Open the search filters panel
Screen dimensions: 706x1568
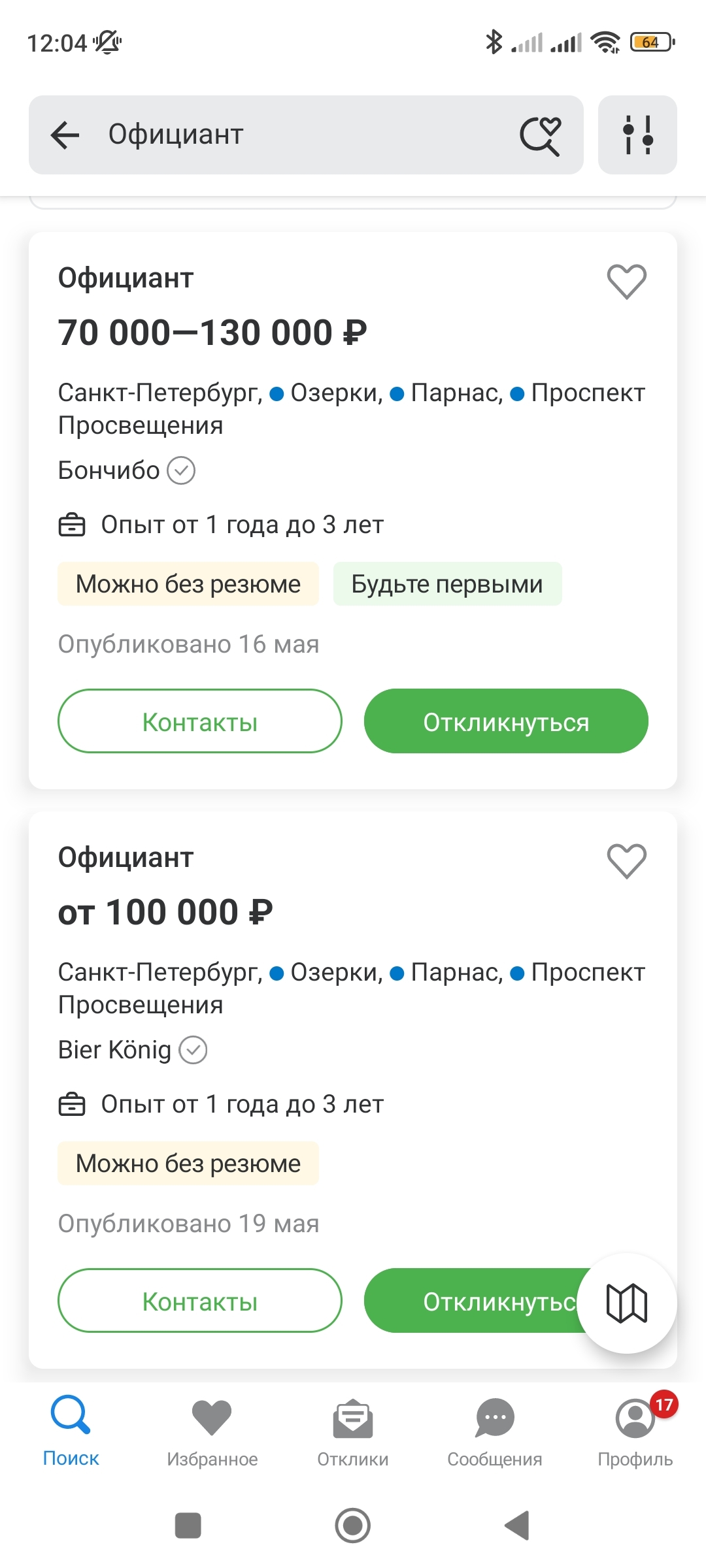637,135
